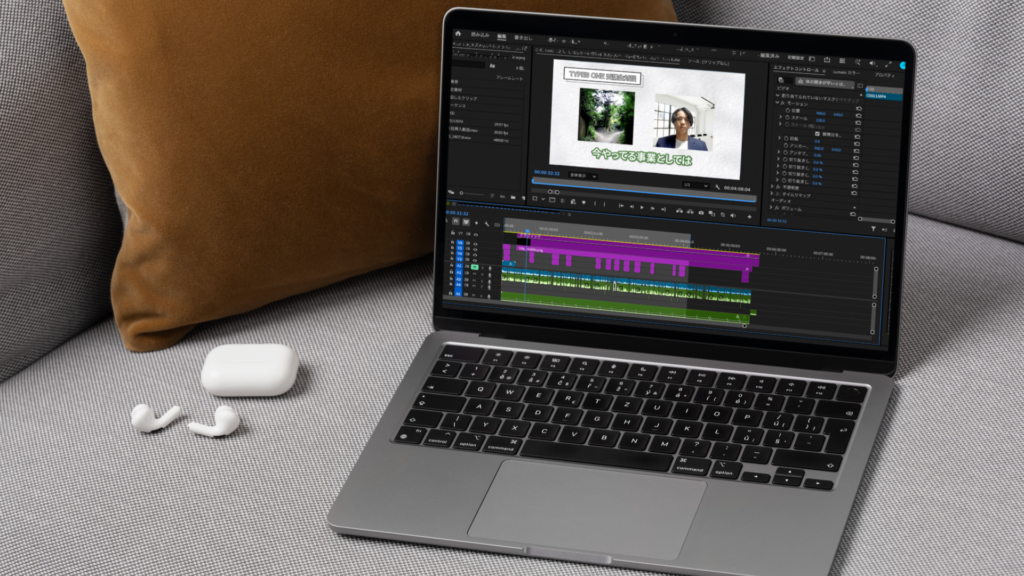The height and width of the screenshot is (576, 1024).
Task: Toggle the lock on track V7
Action: tap(453, 232)
